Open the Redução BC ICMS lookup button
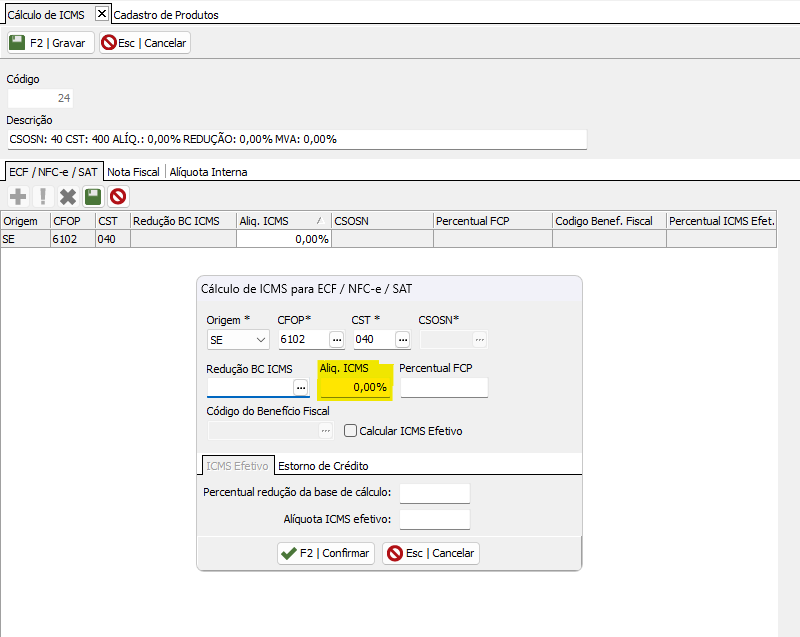 (300, 387)
